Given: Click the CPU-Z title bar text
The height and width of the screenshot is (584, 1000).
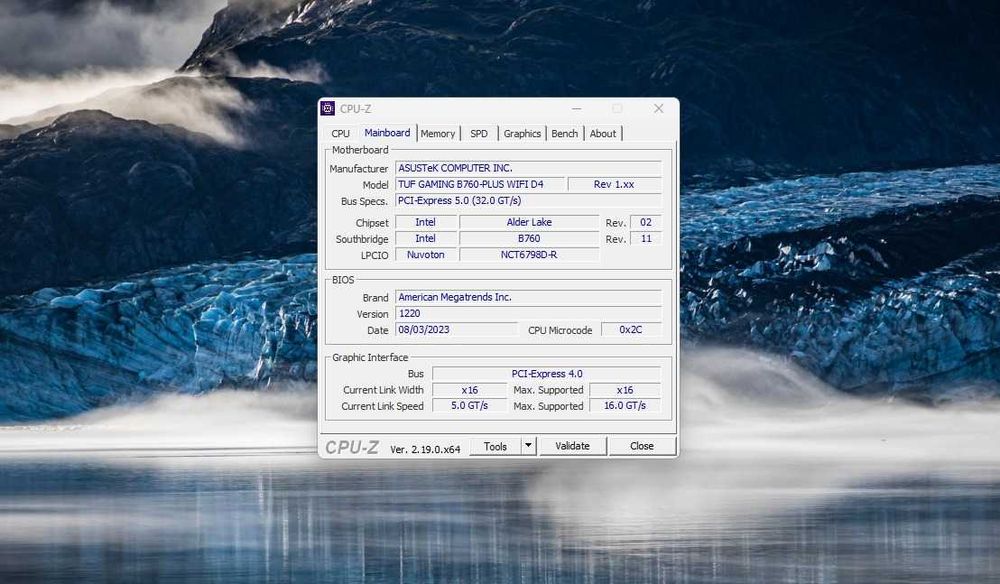Looking at the screenshot, I should [x=355, y=108].
